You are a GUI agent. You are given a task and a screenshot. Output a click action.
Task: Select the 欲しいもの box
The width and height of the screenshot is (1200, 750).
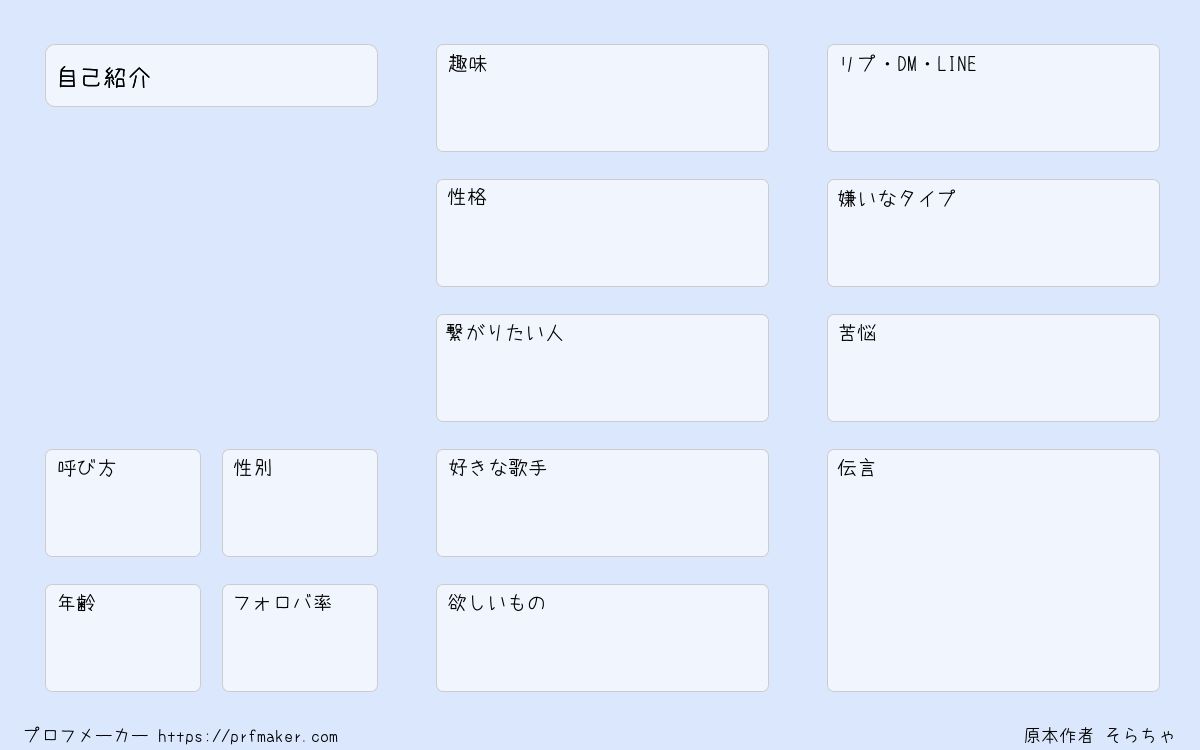(x=602, y=638)
